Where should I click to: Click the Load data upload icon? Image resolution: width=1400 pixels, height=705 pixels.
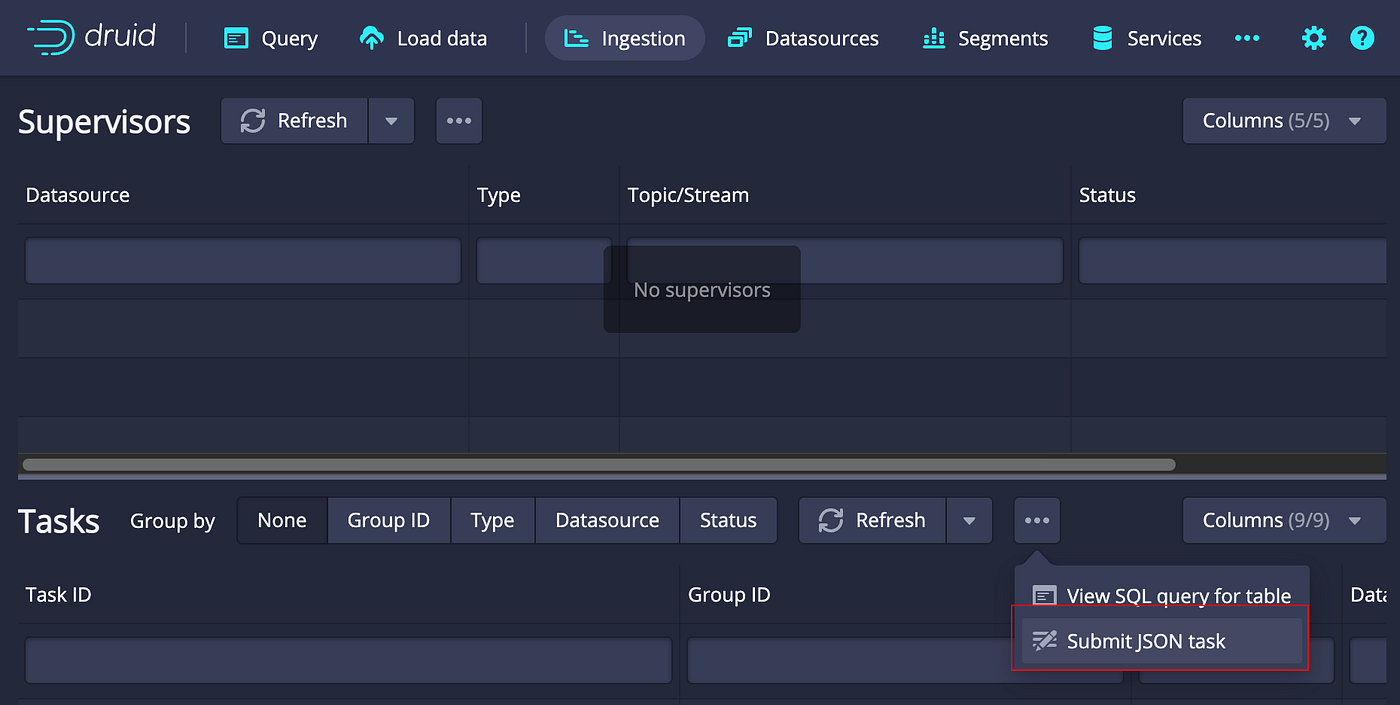click(370, 37)
